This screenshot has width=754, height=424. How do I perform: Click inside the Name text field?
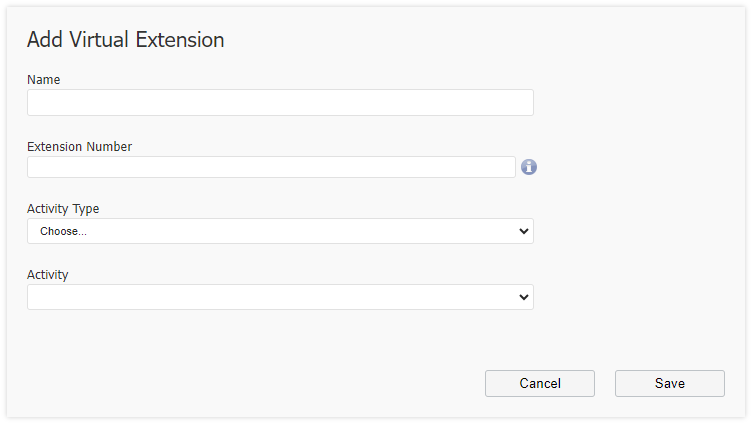(x=280, y=103)
